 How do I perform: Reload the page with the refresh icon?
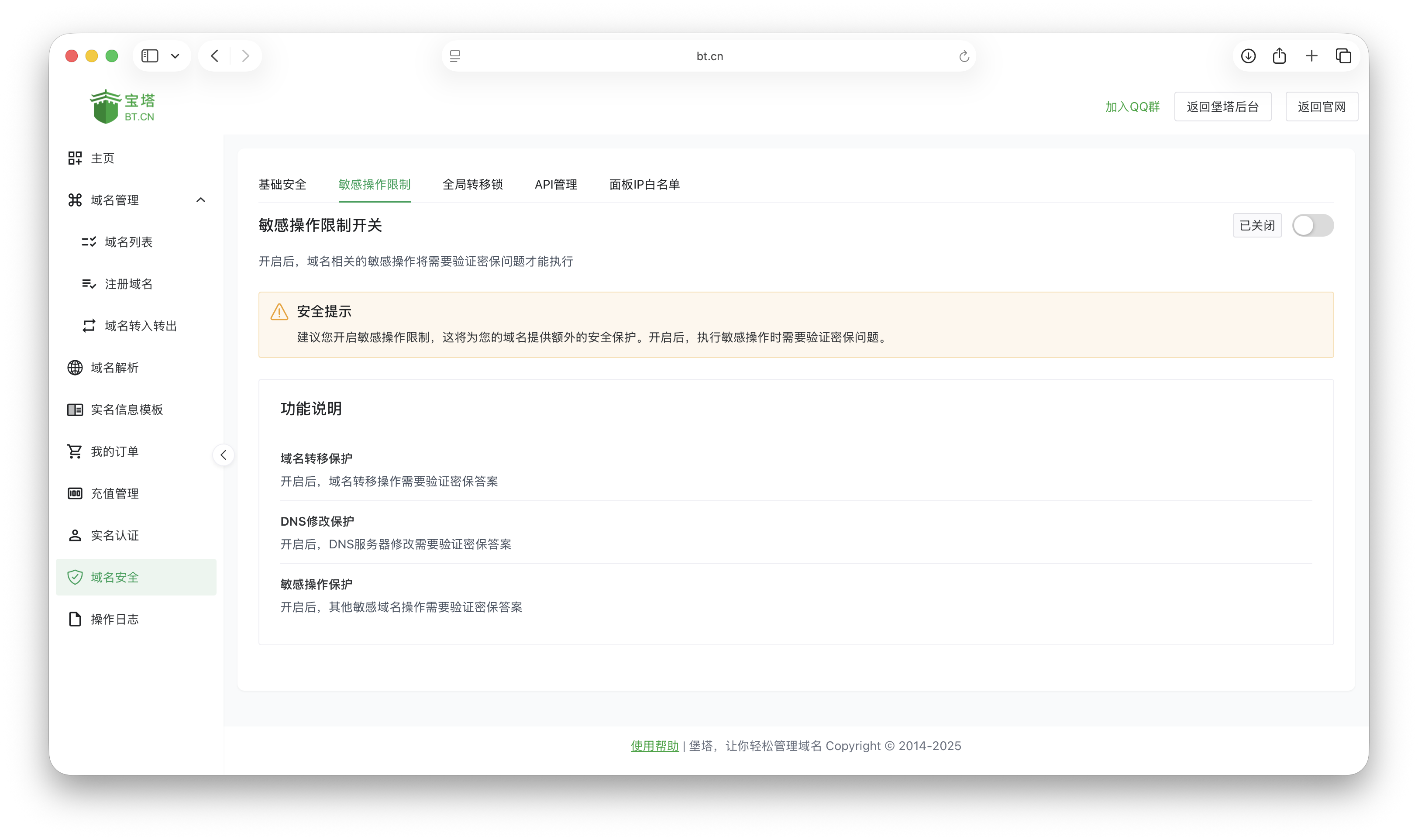coord(964,55)
